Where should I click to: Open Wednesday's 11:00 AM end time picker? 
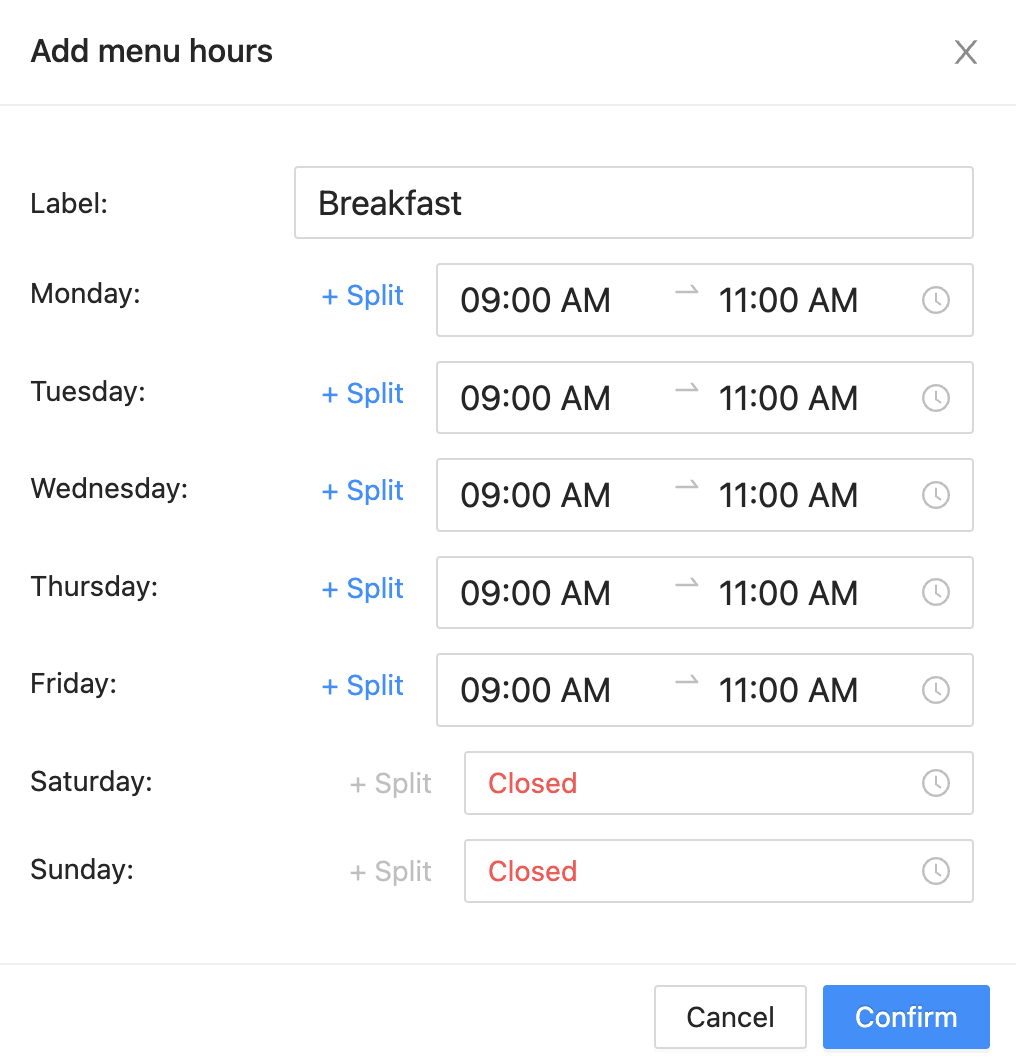[788, 495]
